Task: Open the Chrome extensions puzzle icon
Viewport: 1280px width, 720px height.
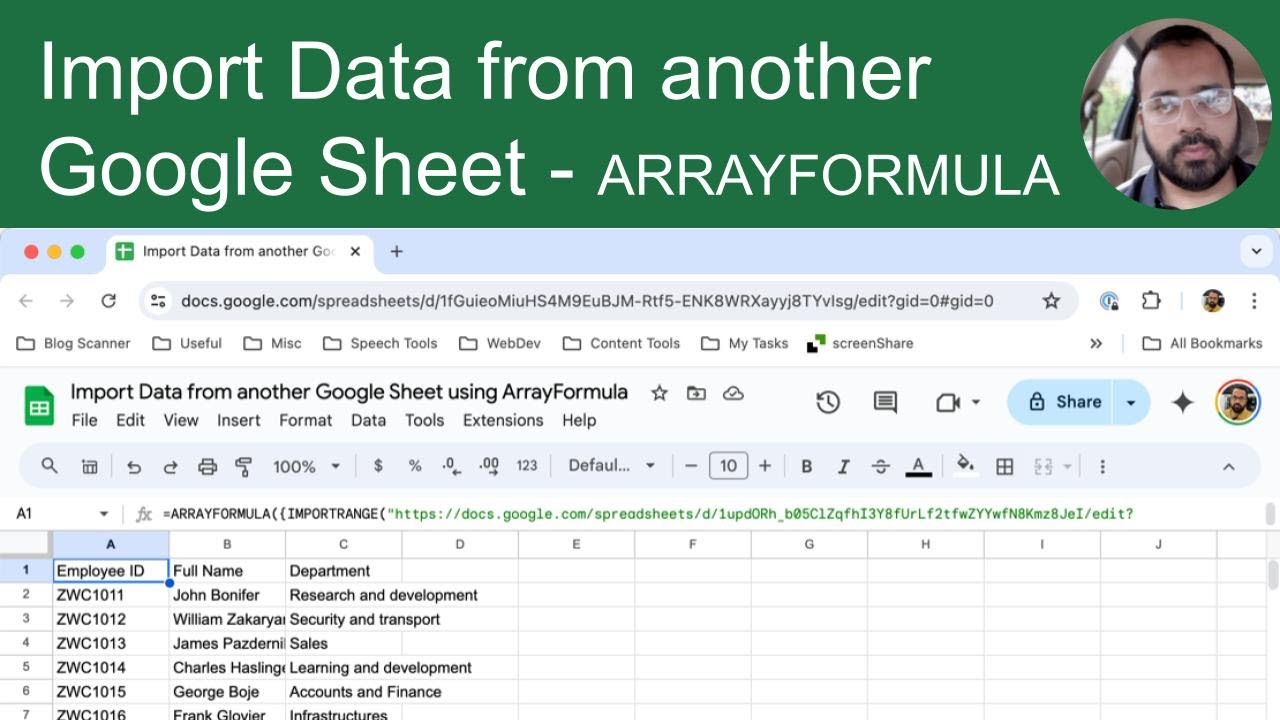Action: pyautogui.click(x=1151, y=301)
